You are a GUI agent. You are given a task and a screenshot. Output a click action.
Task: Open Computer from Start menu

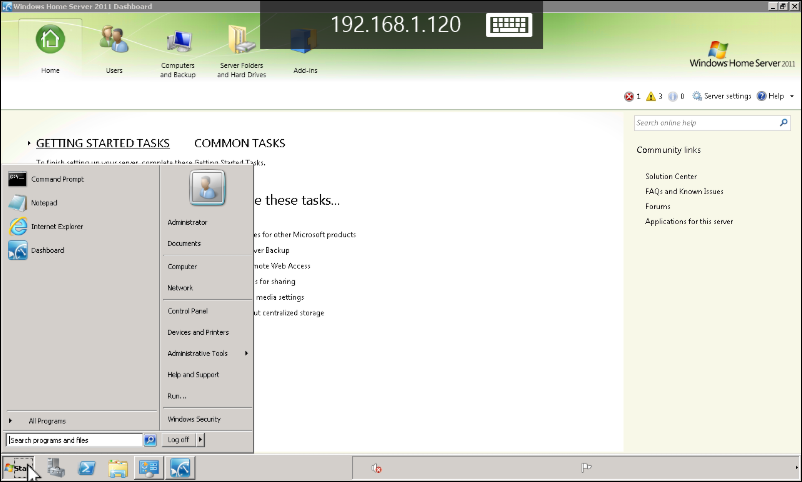click(x=182, y=267)
